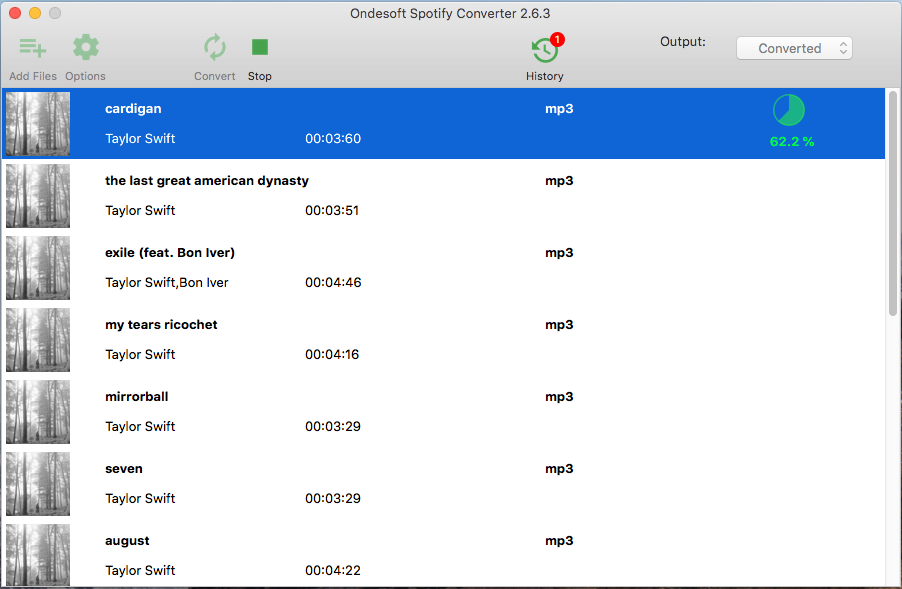This screenshot has width=902, height=589.
Task: Click the artist 'Taylor Swift,Bon Iver'
Action: [167, 282]
